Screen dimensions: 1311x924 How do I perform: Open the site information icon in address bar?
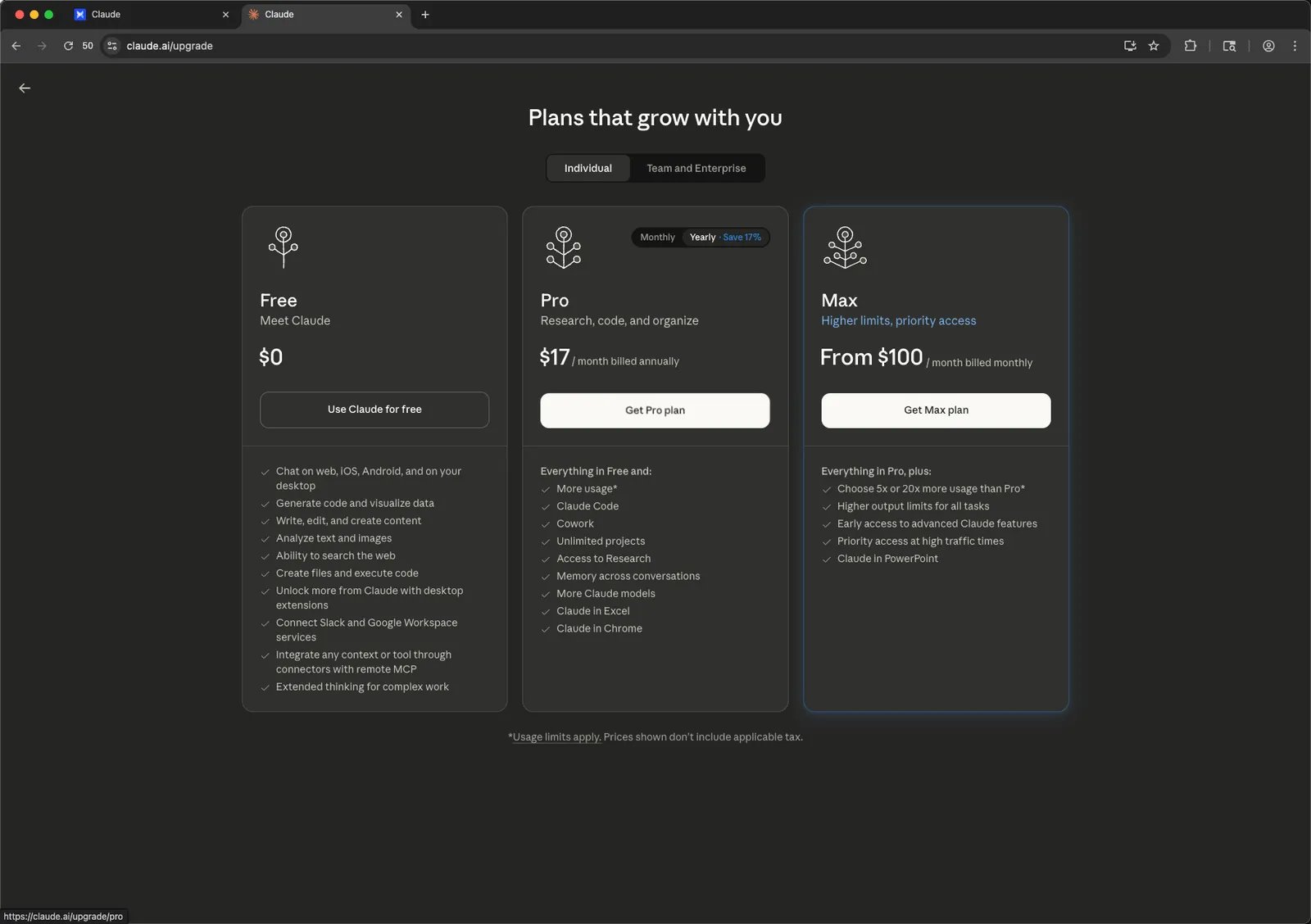(112, 46)
